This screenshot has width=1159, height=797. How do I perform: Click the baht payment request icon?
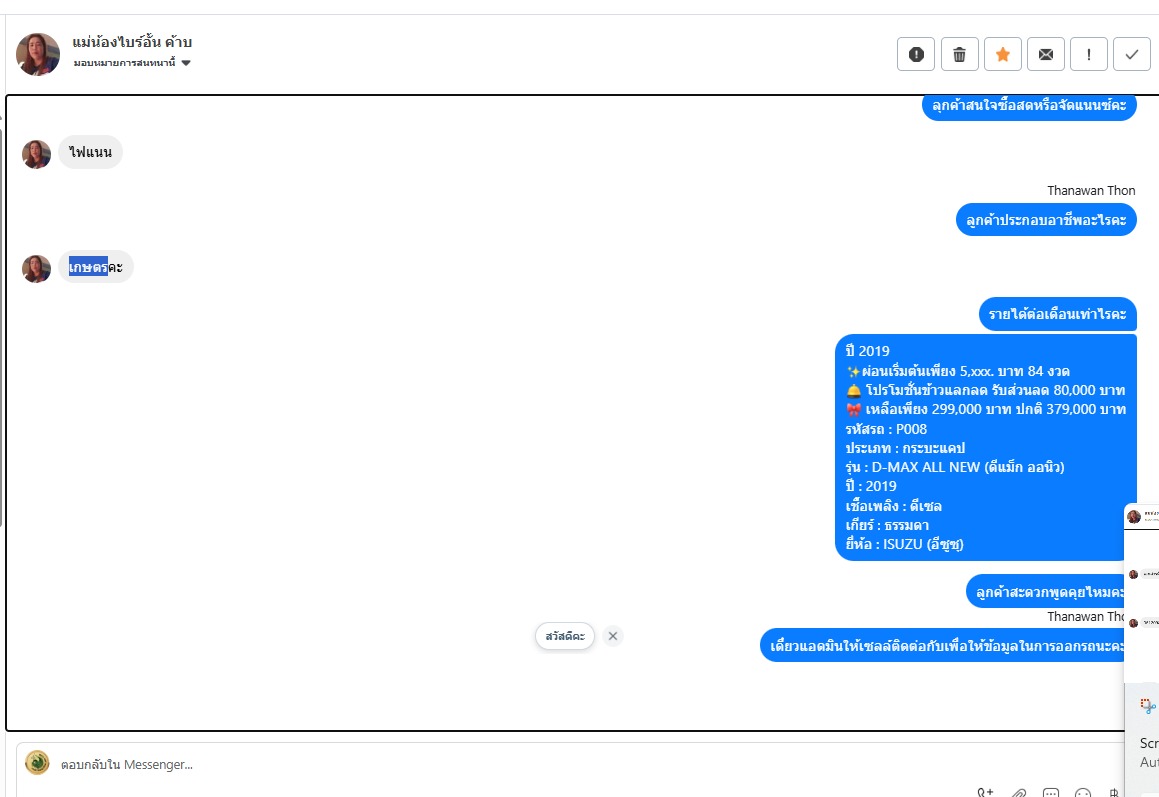pyautogui.click(x=1114, y=793)
